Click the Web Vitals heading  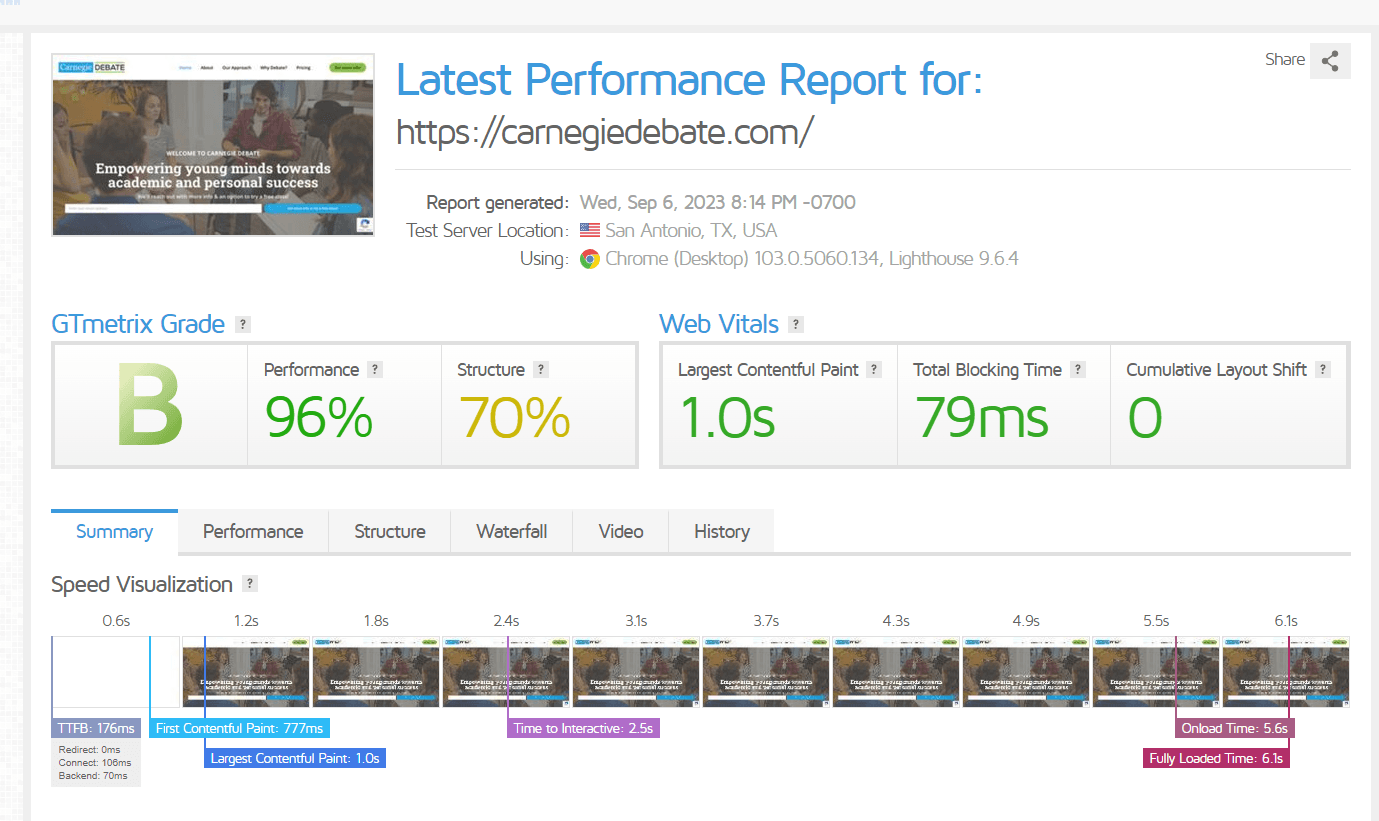[719, 324]
